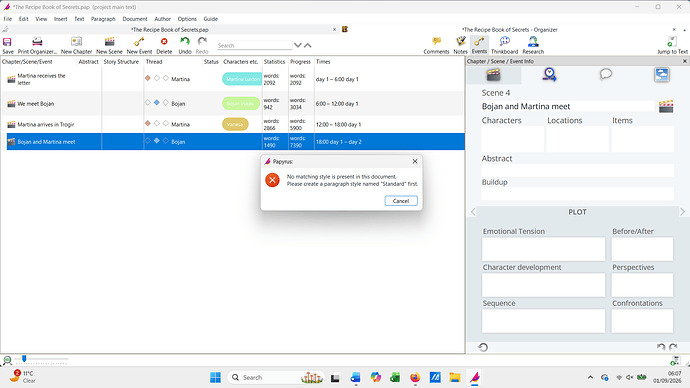Open the Options menu
Viewport: 690px width, 388px height.
[x=187, y=19]
